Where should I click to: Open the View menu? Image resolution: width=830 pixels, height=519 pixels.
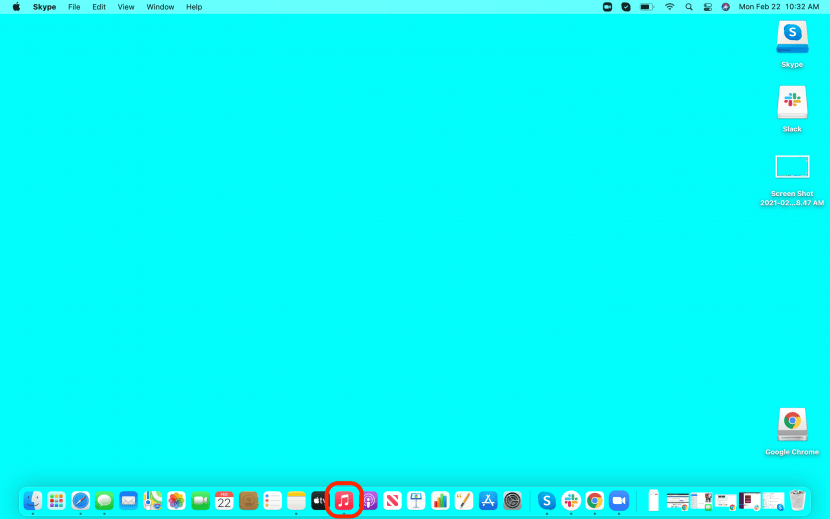pyautogui.click(x=126, y=7)
